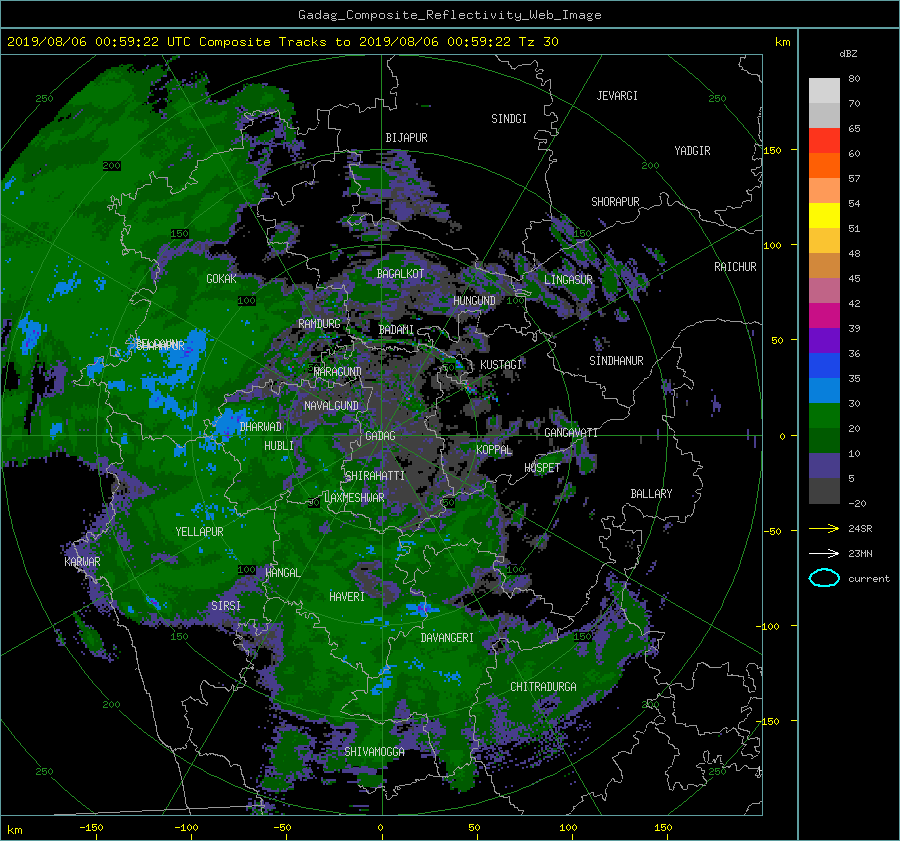Click the LAXMESHWAR city label

354,498
